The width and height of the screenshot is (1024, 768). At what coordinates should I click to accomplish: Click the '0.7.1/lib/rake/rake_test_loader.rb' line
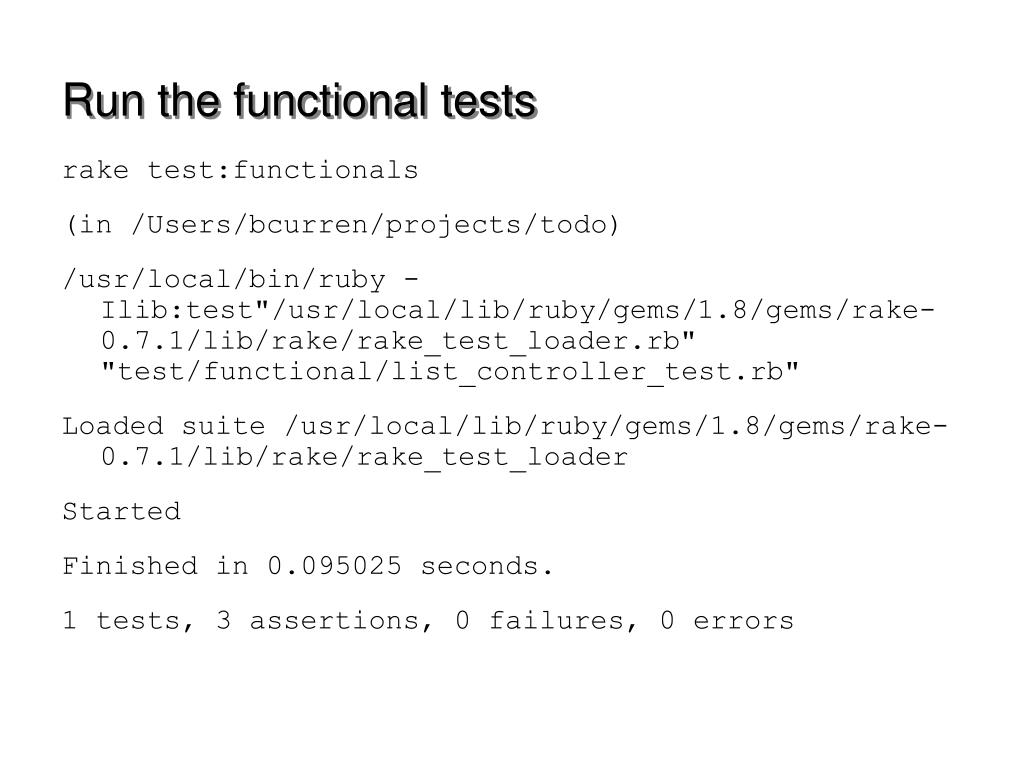[398, 342]
